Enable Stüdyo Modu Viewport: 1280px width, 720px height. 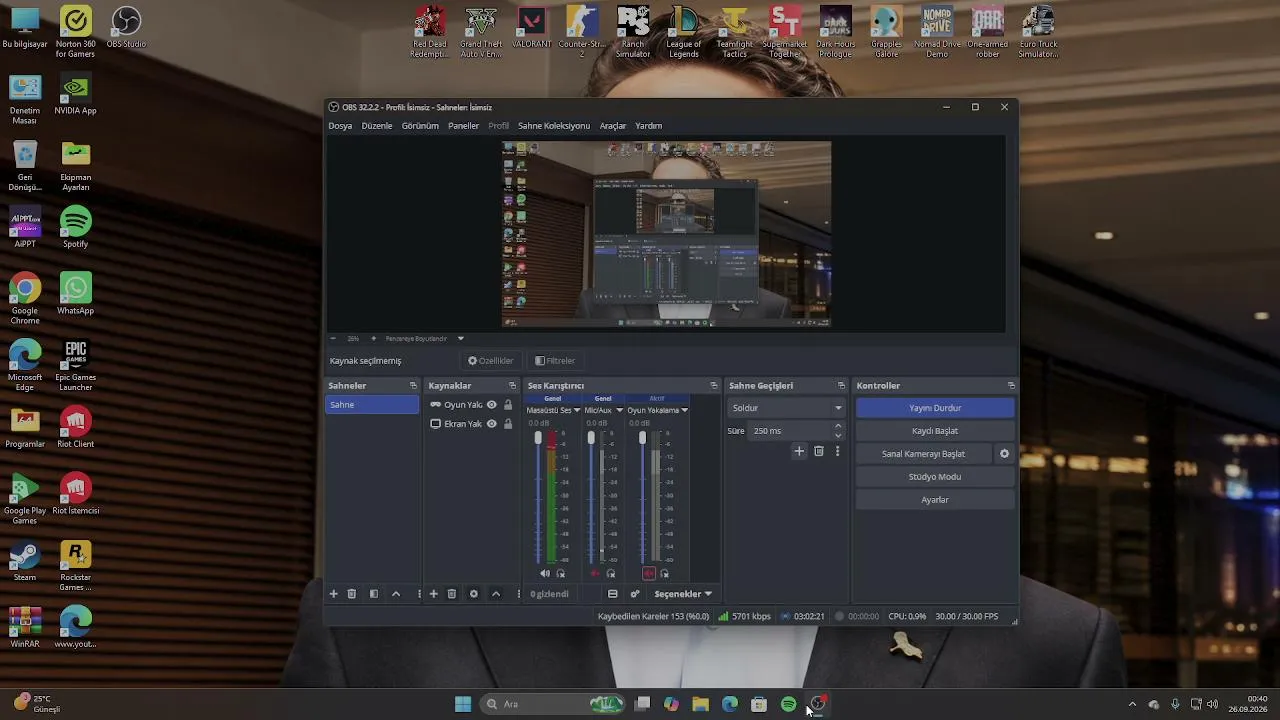(x=935, y=477)
